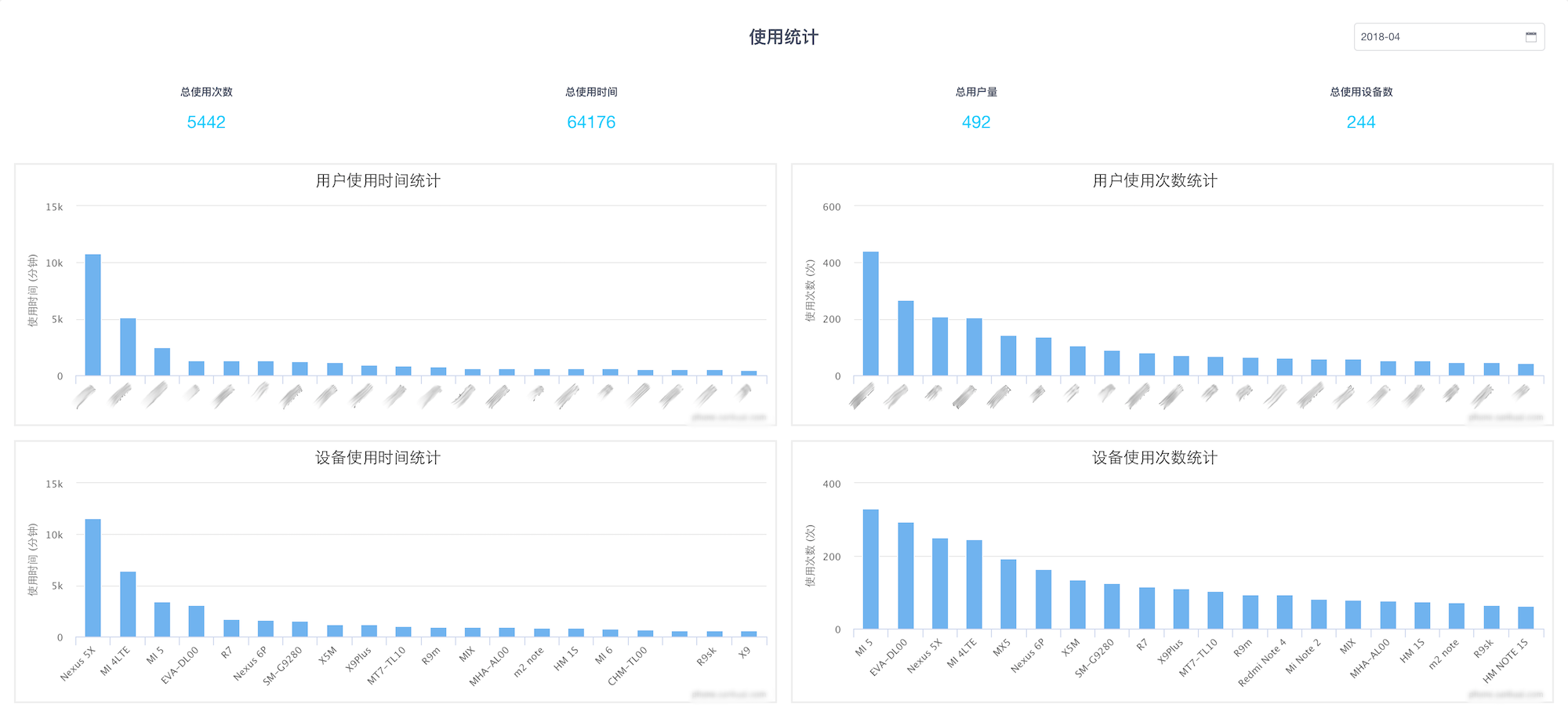Click the 64176 total usage time value
Image resolution: width=1568 pixels, height=715 pixels.
(591, 122)
